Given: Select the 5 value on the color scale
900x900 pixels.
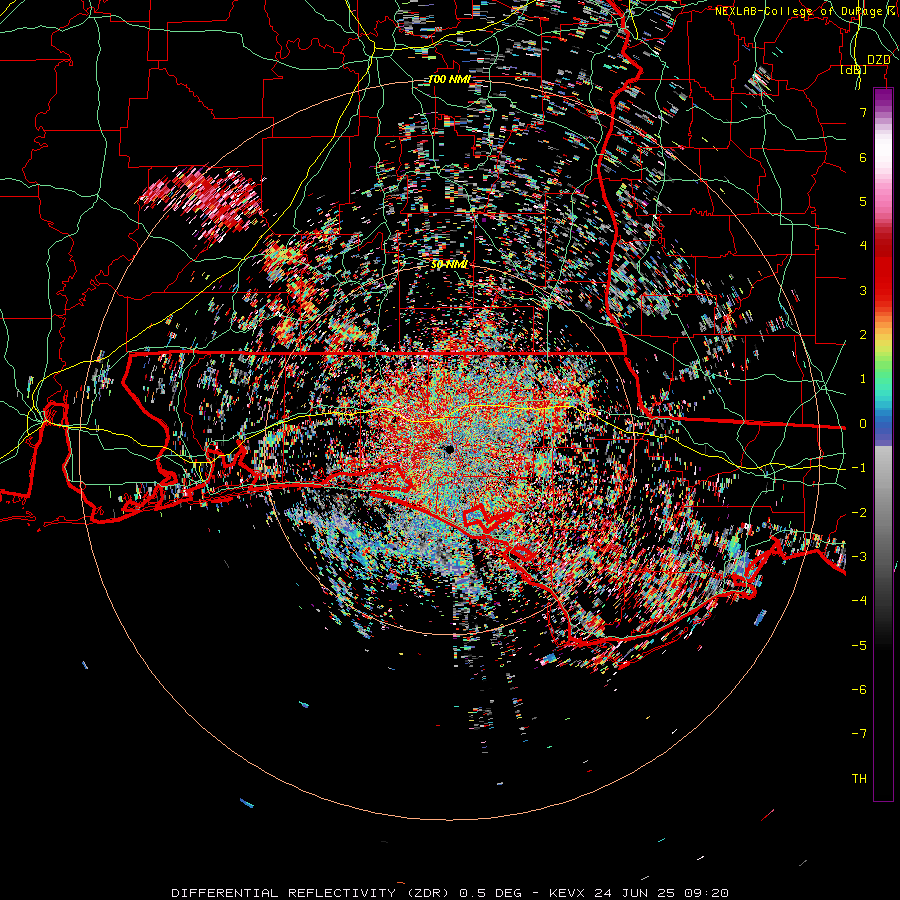Looking at the screenshot, I should click(863, 201).
